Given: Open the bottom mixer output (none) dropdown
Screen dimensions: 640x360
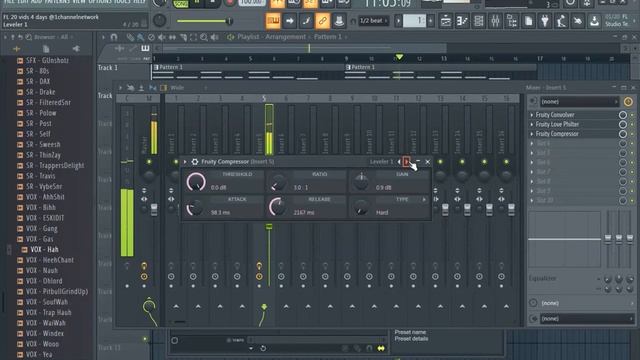Looking at the screenshot, I should (587, 319).
